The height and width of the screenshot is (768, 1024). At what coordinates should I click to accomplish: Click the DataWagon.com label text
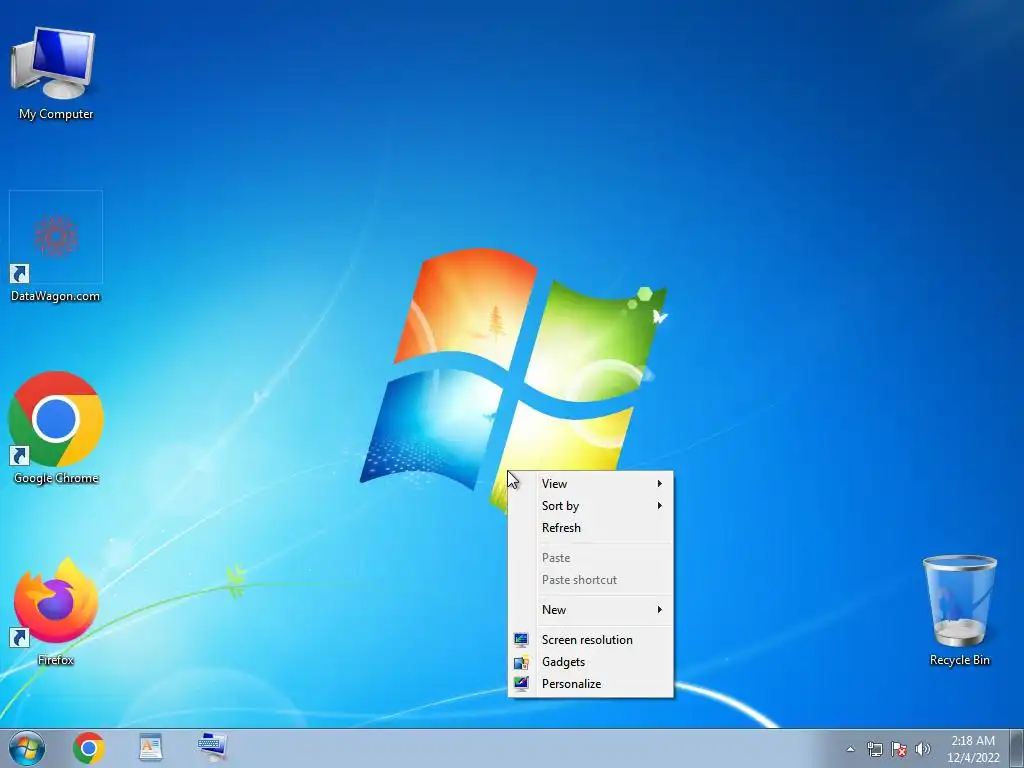point(56,296)
